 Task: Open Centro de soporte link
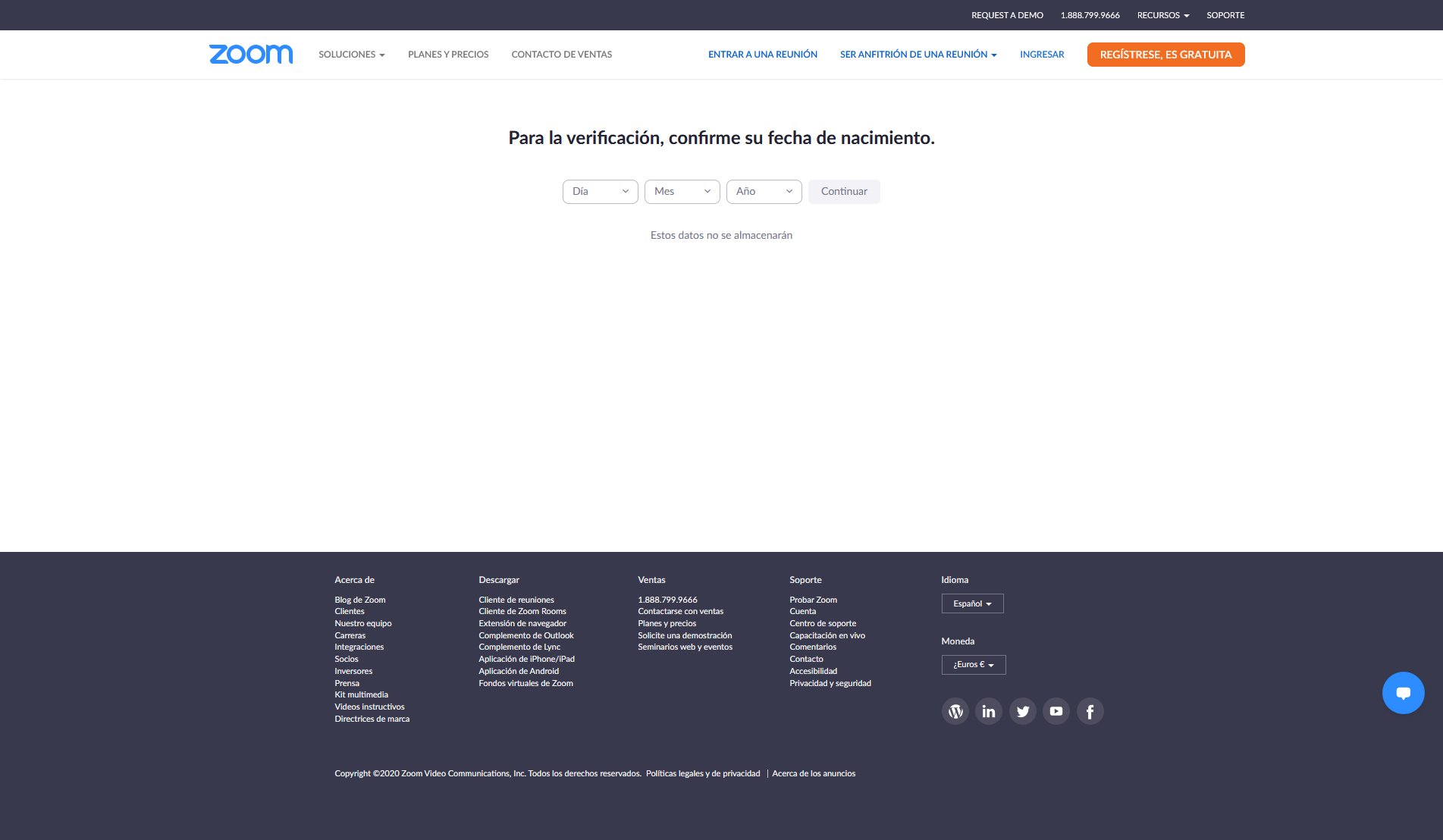[823, 623]
